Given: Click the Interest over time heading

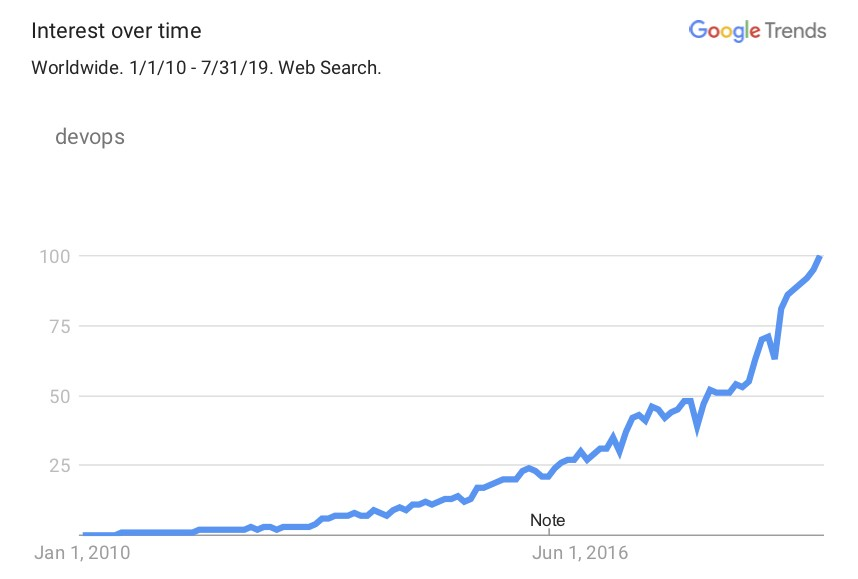Looking at the screenshot, I should (116, 31).
